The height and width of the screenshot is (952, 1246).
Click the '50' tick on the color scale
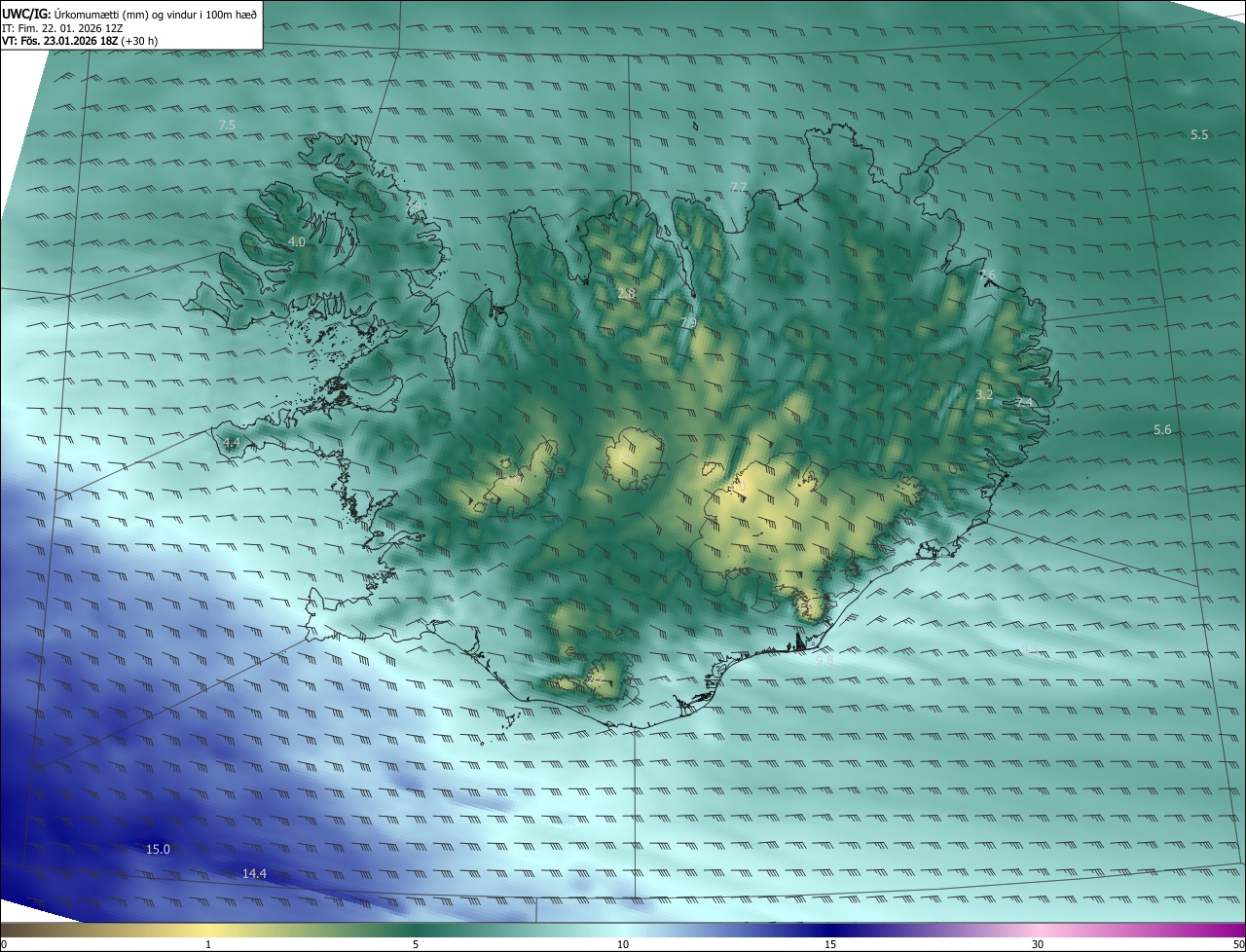click(x=1238, y=944)
